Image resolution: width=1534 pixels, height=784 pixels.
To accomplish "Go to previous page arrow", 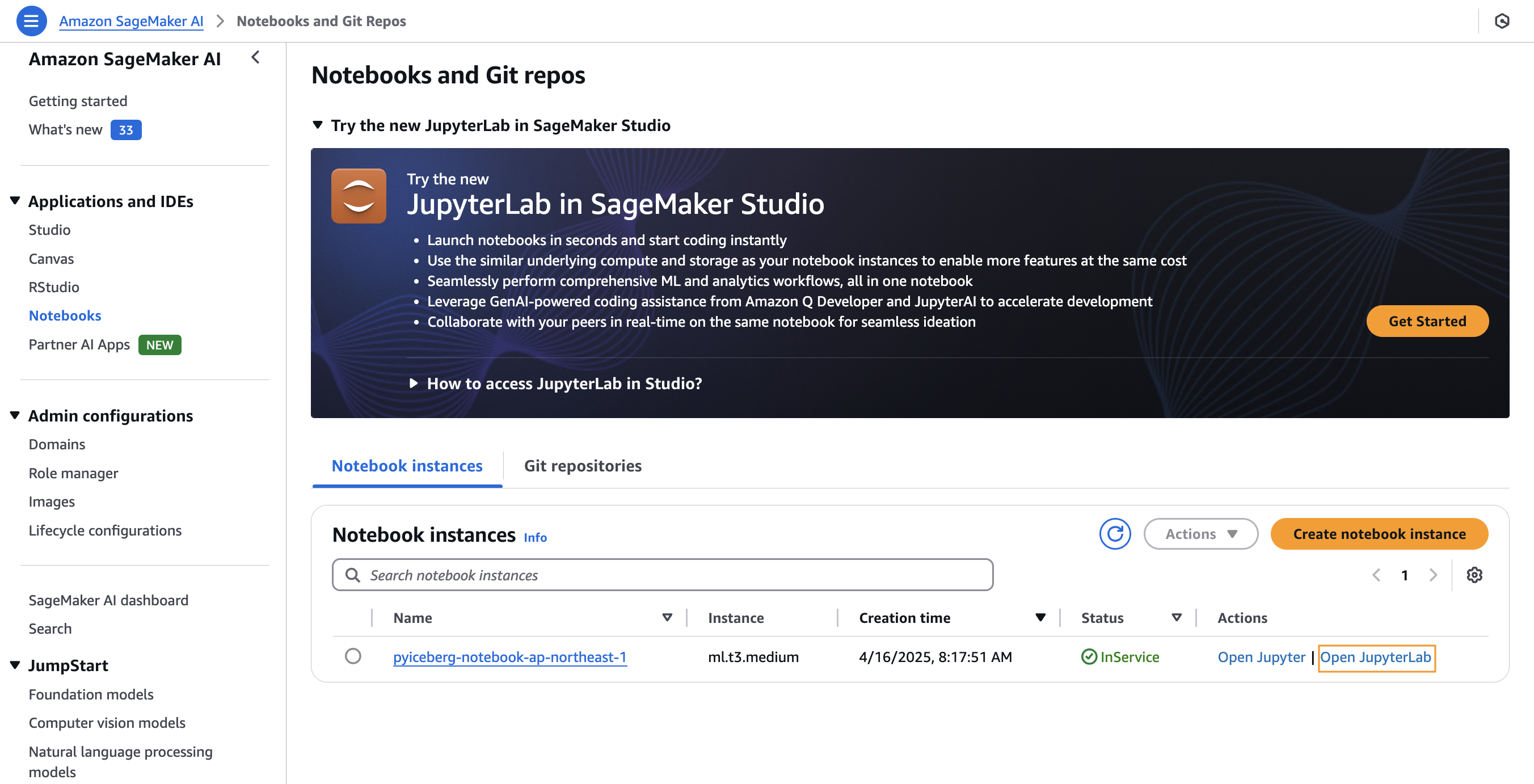I will coord(1376,575).
